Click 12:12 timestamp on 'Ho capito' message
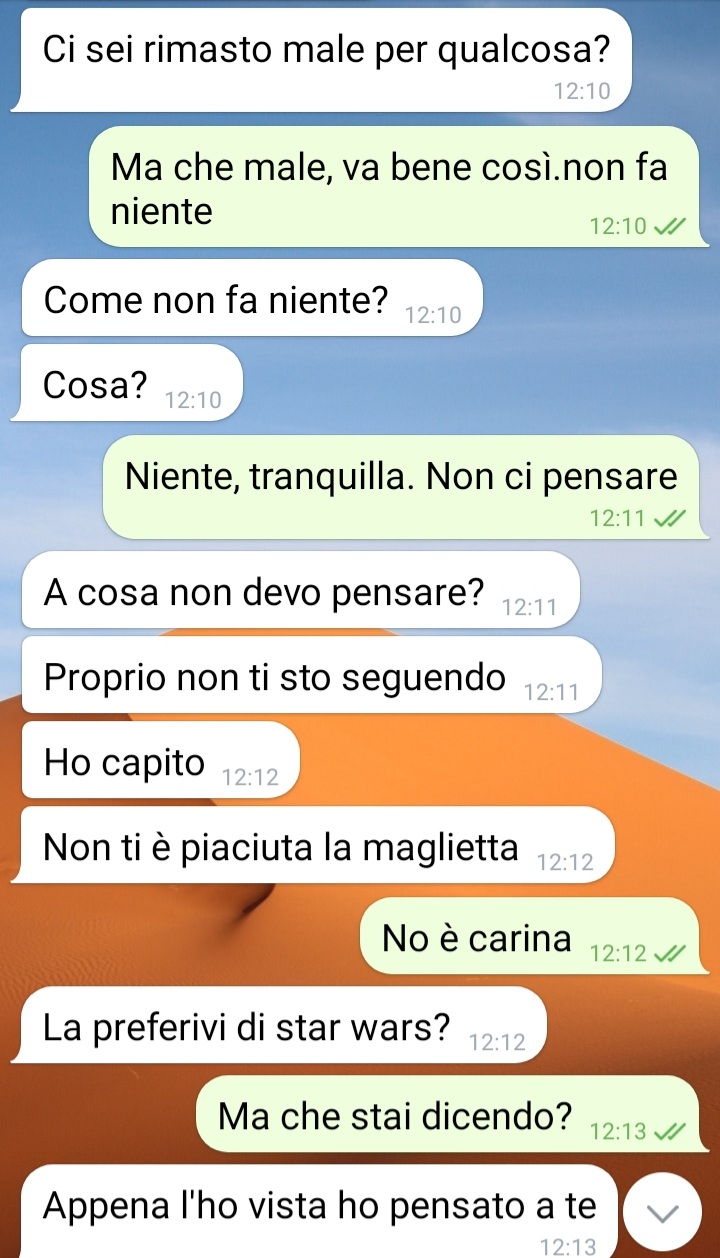 [249, 778]
